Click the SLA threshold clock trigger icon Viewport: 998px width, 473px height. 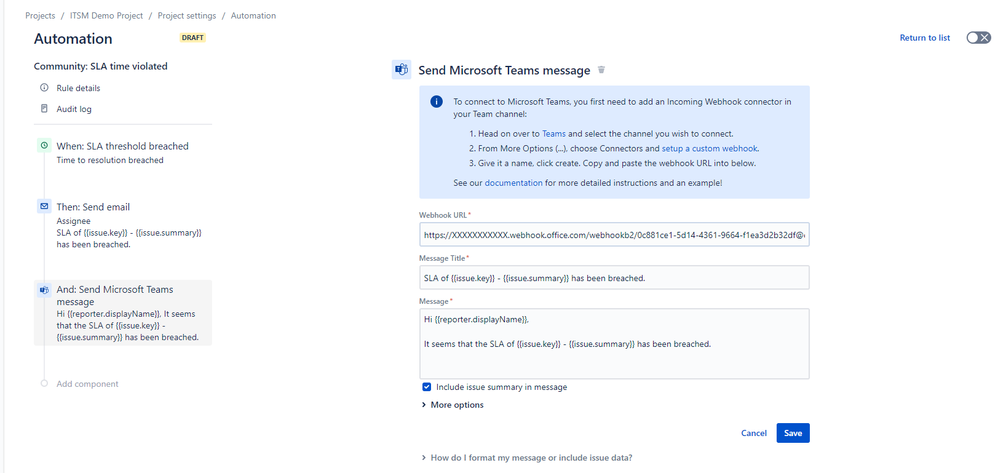click(44, 146)
